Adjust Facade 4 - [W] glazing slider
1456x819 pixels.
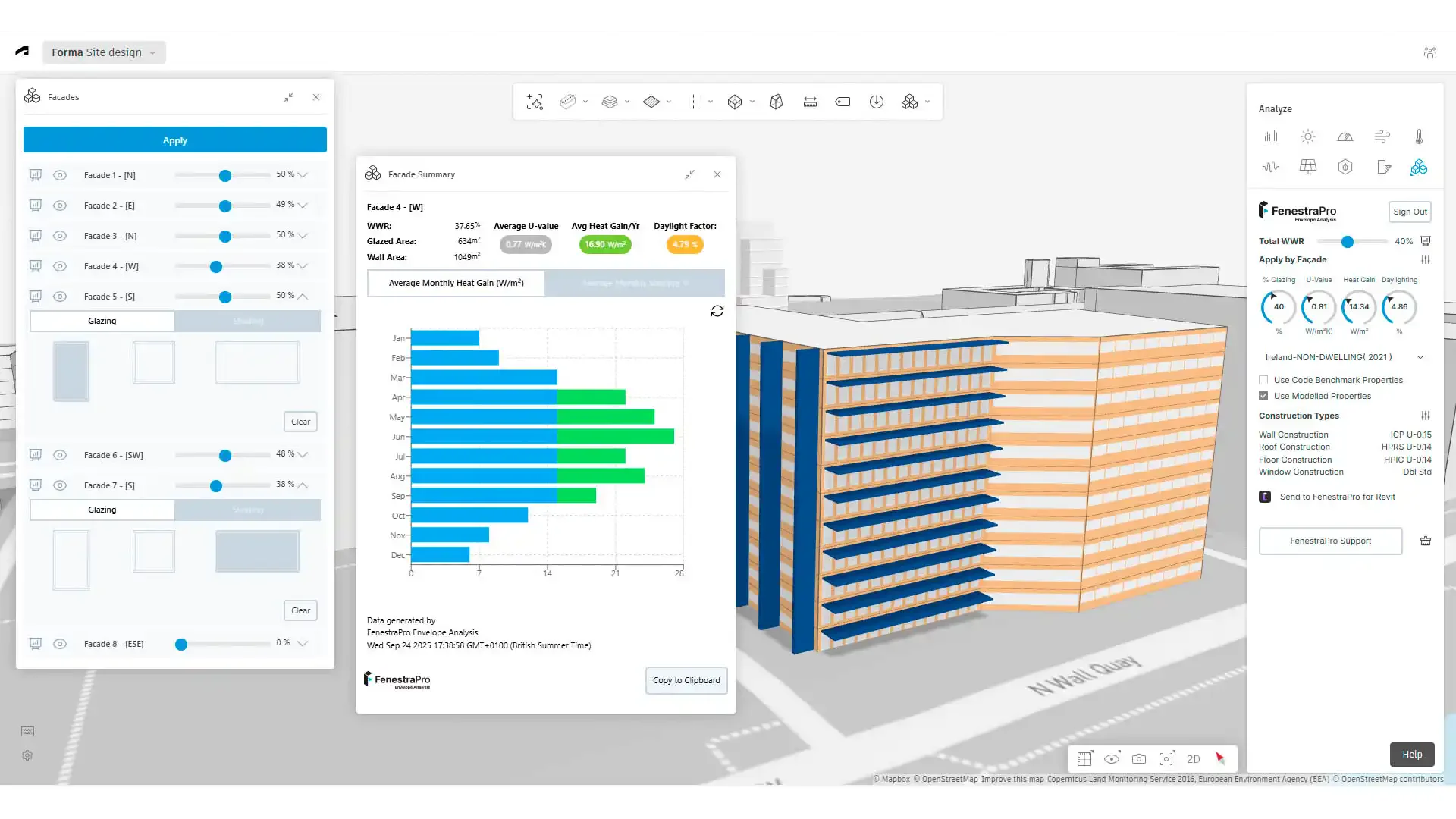(x=216, y=267)
